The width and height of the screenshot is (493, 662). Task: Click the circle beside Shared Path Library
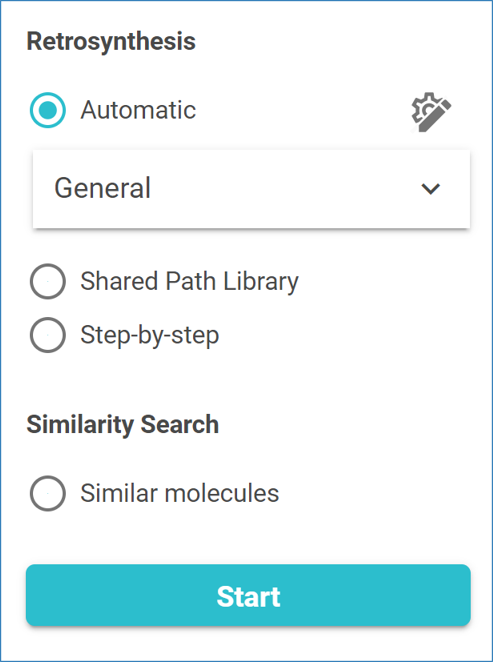48,281
